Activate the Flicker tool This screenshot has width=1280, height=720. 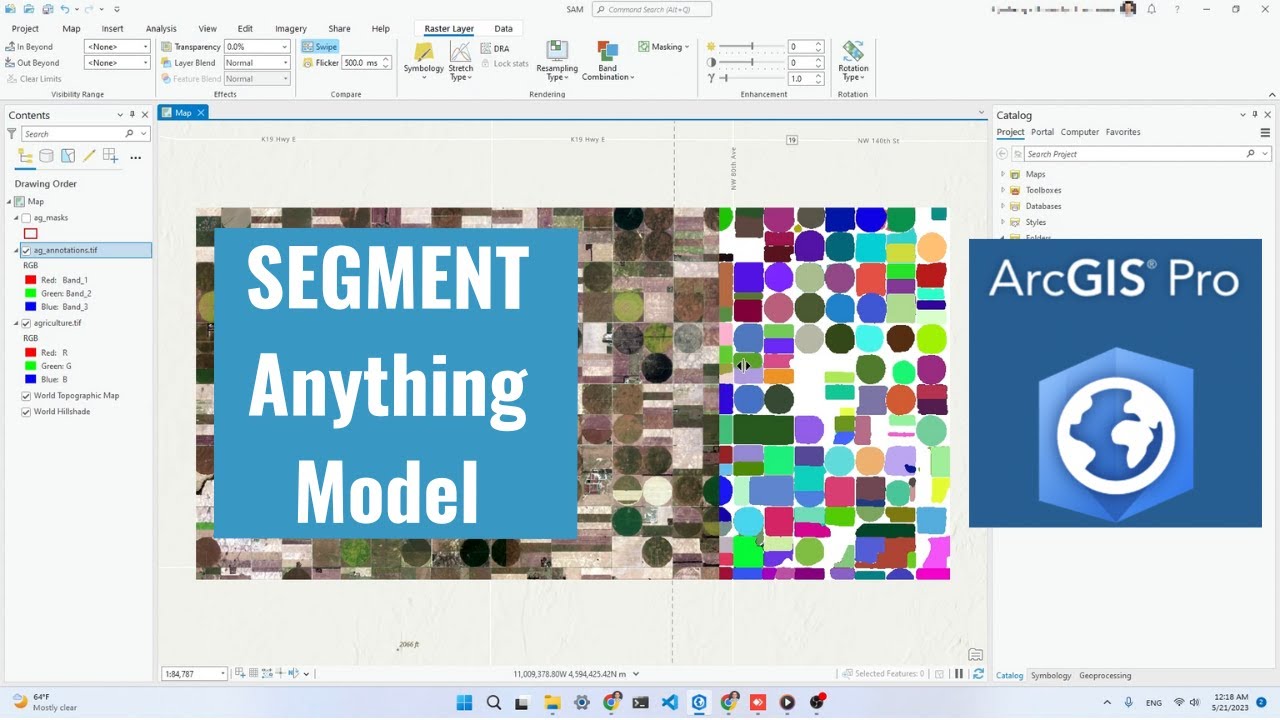tap(320, 63)
